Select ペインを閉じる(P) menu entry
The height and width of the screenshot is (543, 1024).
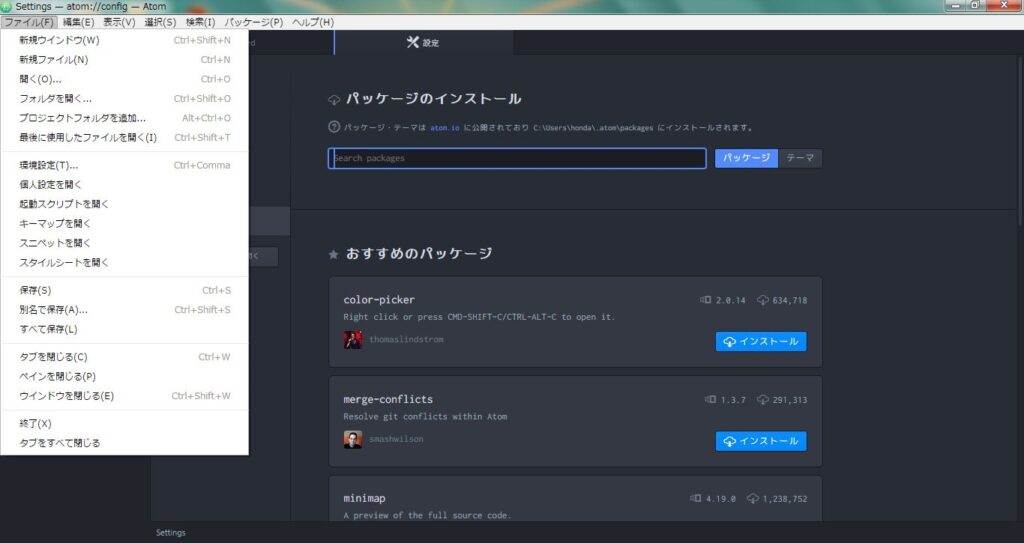(125, 376)
